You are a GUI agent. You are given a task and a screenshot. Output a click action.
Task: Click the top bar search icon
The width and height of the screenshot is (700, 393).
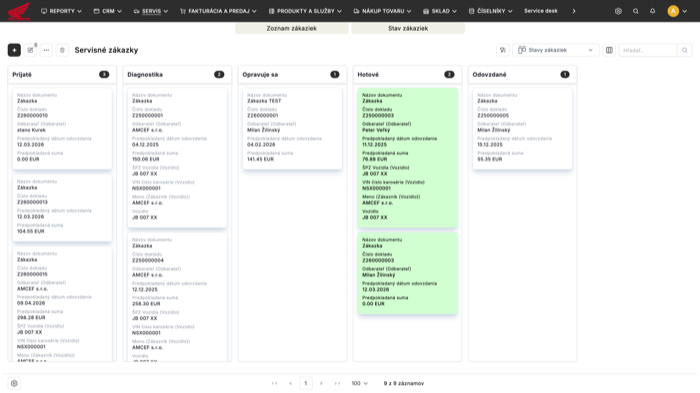coord(636,11)
